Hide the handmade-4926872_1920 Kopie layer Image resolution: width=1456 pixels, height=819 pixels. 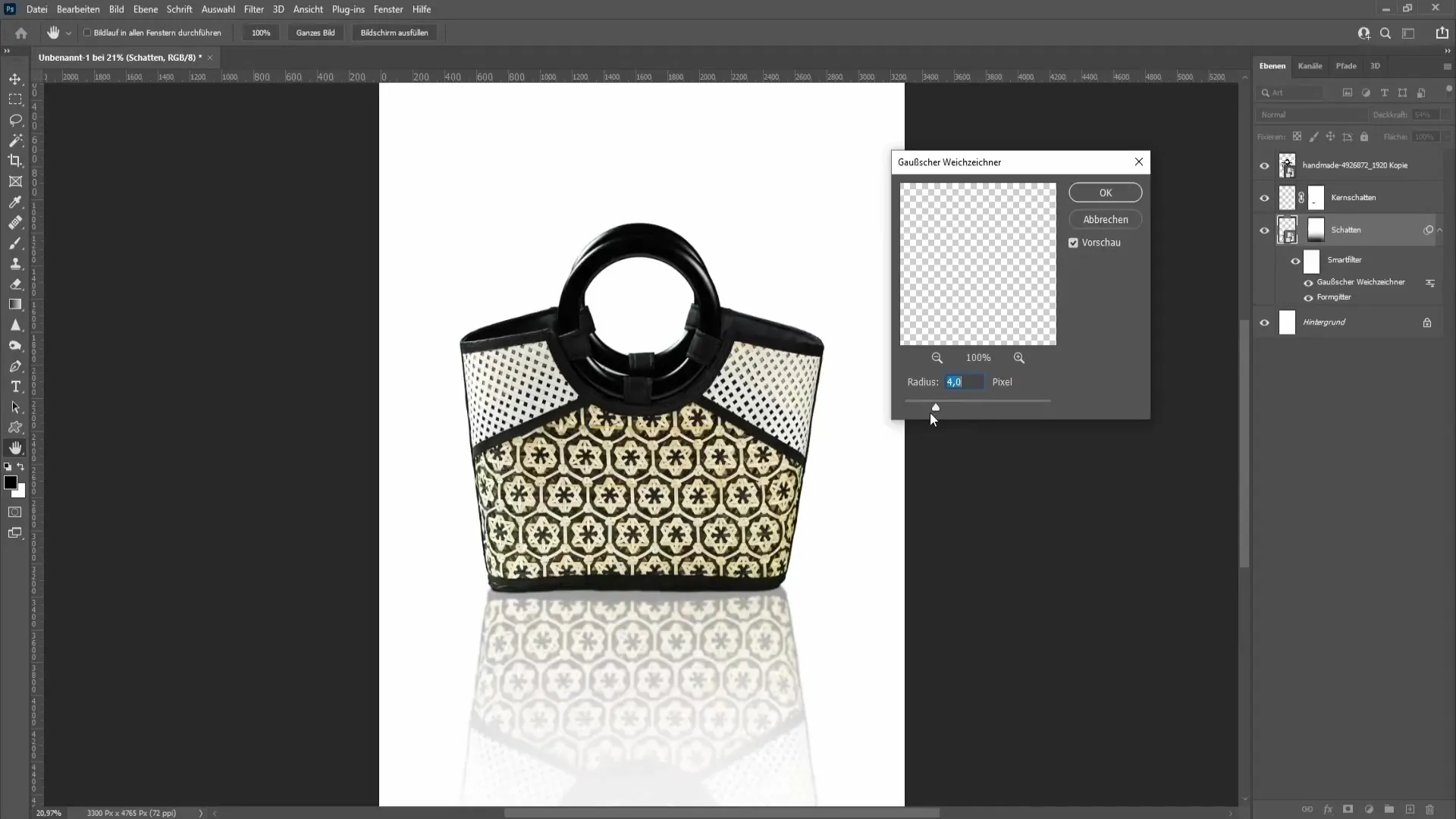[1264, 165]
